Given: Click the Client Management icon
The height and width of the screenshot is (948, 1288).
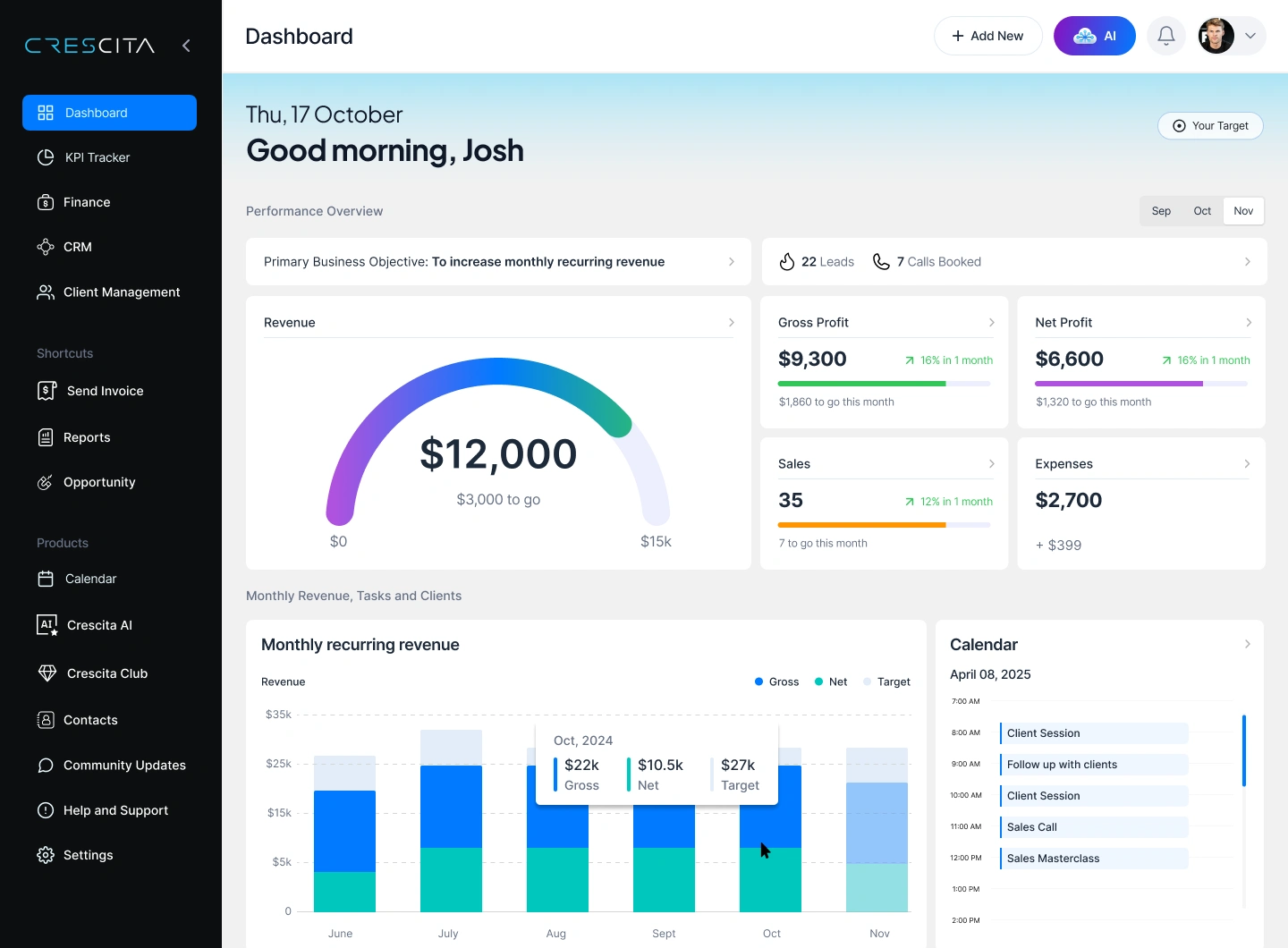Looking at the screenshot, I should (46, 292).
